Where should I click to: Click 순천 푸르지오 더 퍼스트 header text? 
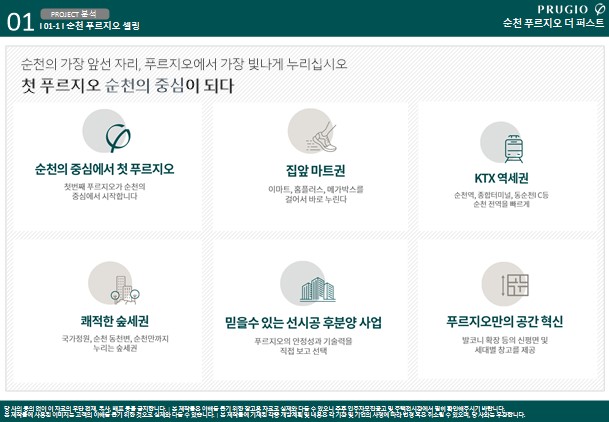click(x=553, y=23)
